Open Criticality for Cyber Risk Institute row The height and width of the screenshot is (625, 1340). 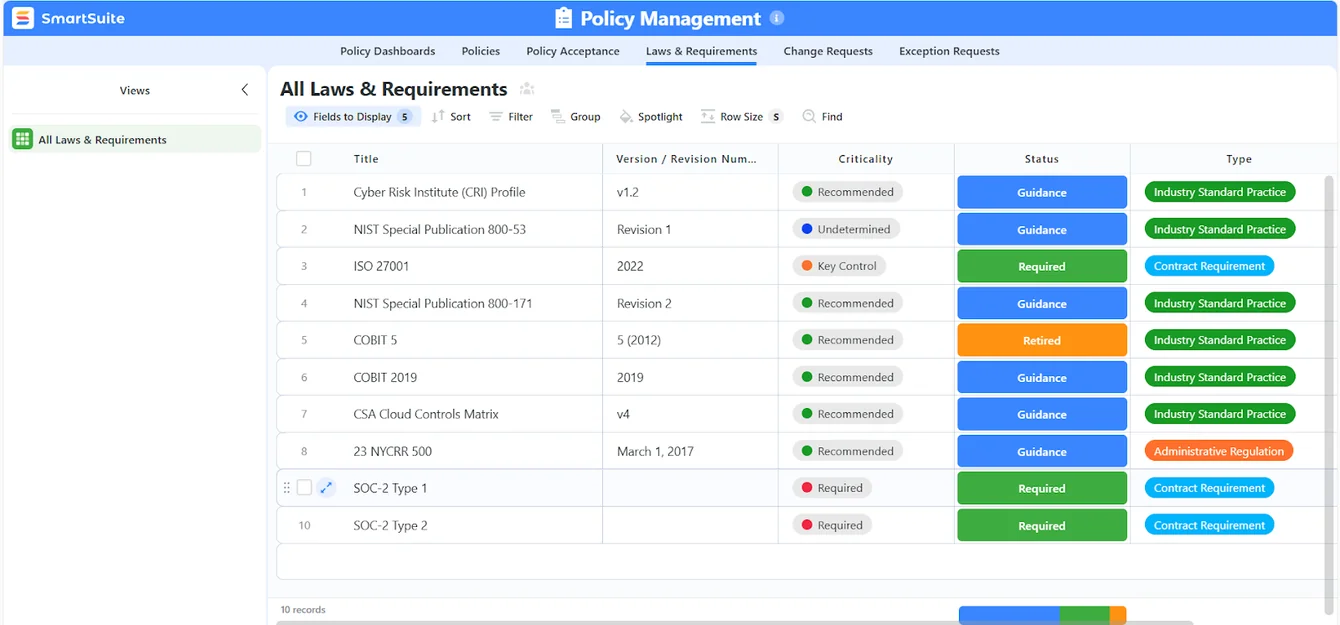848,192
